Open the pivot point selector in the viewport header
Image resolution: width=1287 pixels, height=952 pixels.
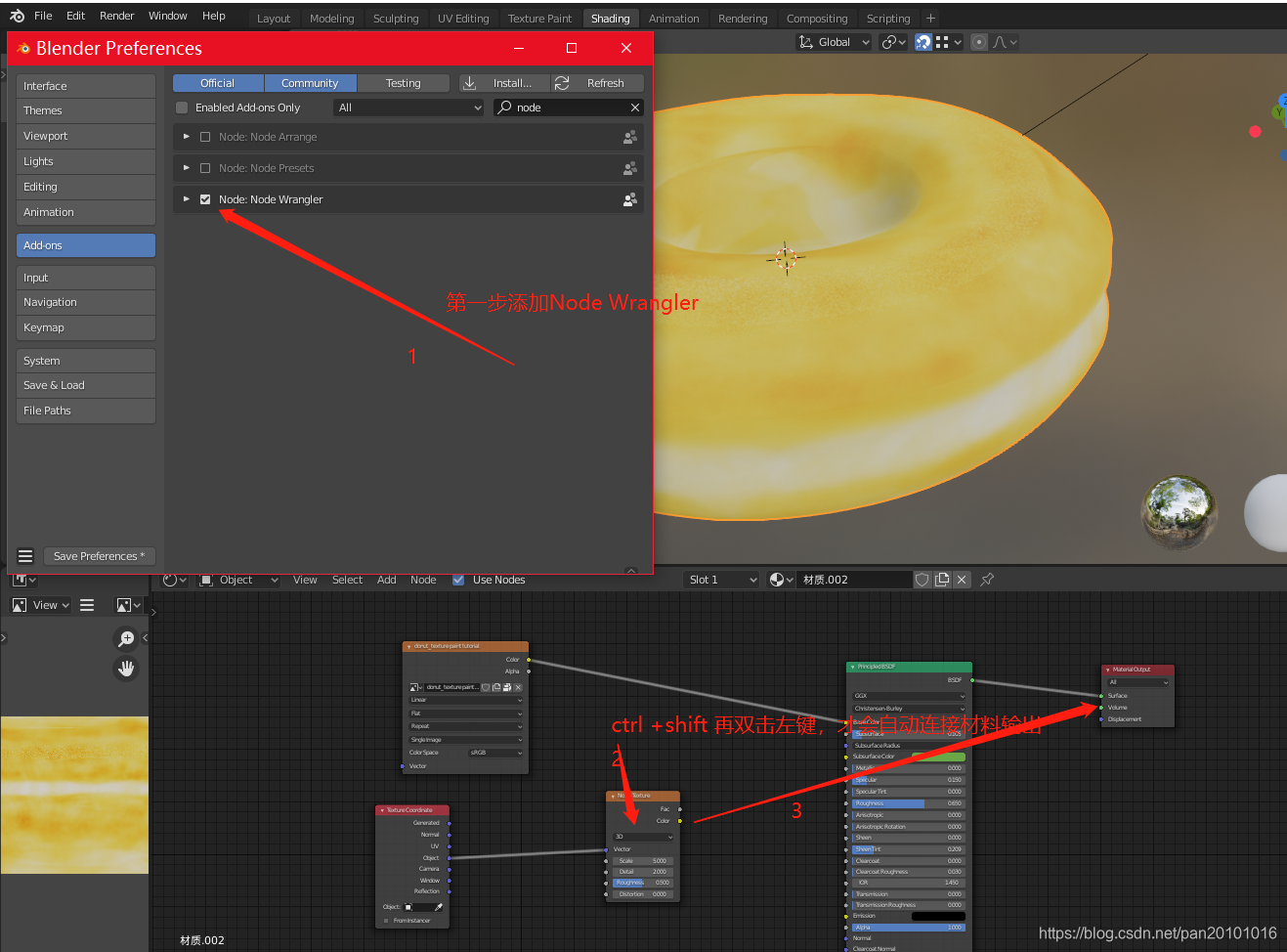pyautogui.click(x=893, y=42)
